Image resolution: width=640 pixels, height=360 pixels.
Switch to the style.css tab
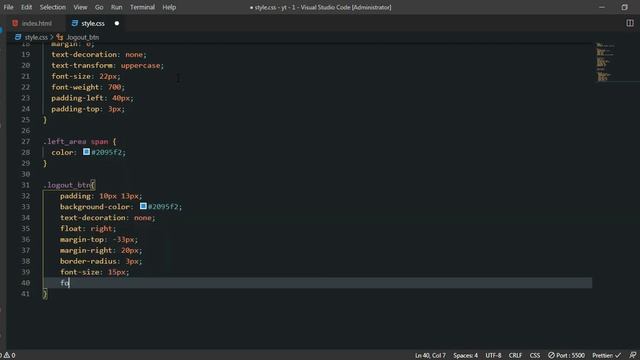93,23
